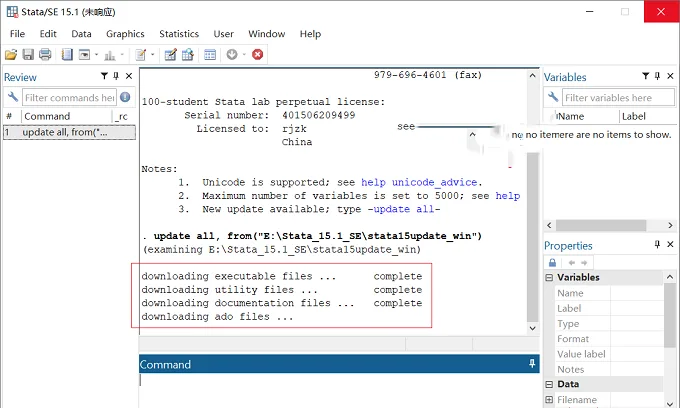Screen dimensions: 680x408
Task: Open the Do-file Editor icon
Action: [x=141, y=55]
